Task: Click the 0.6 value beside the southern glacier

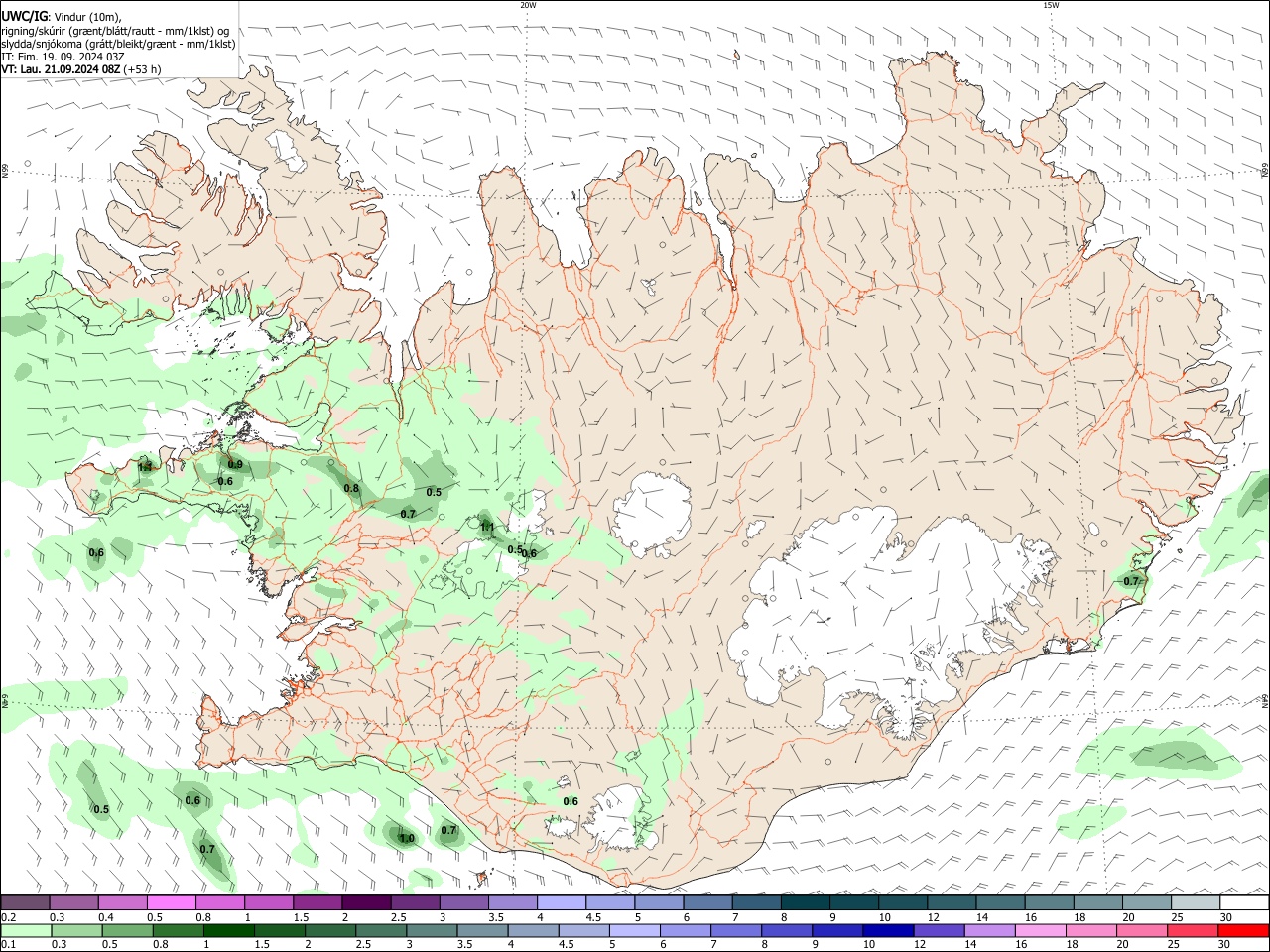Action: point(571,801)
